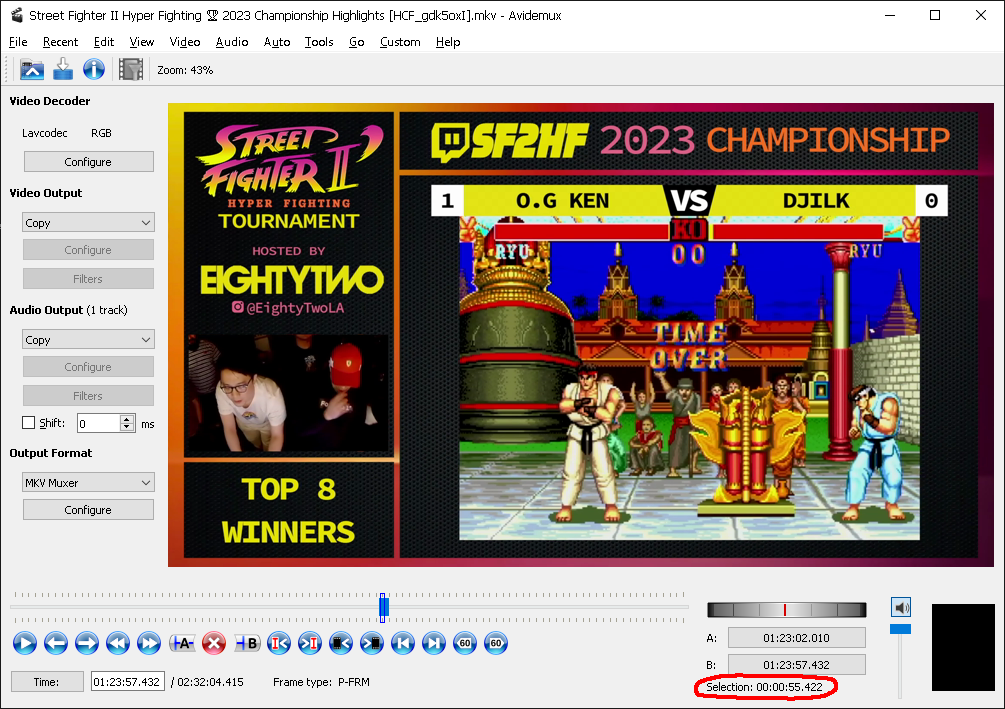Delete the selection with the red X
The image size is (1005, 709).
pyautogui.click(x=214, y=643)
